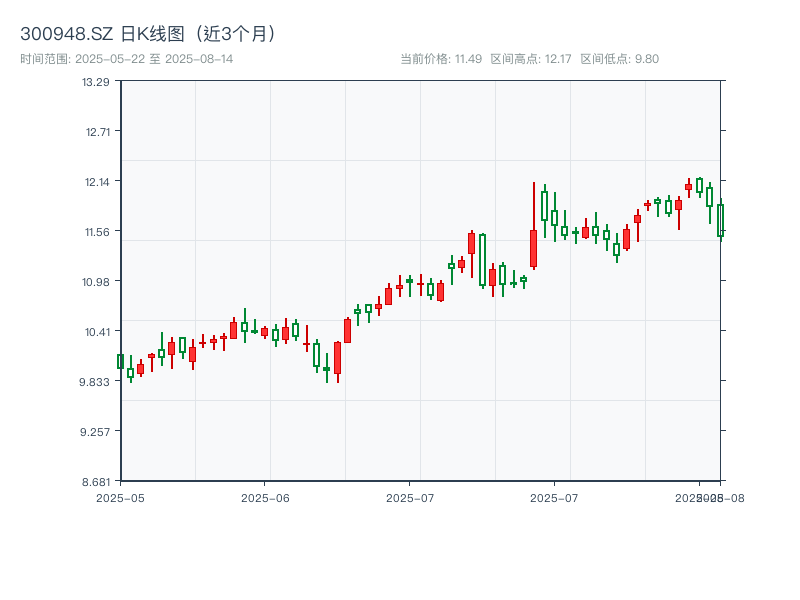Image resolution: width=800 pixels, height=600 pixels.
Task: Click the 2025-05 x-axis date label
Action: click(x=120, y=497)
